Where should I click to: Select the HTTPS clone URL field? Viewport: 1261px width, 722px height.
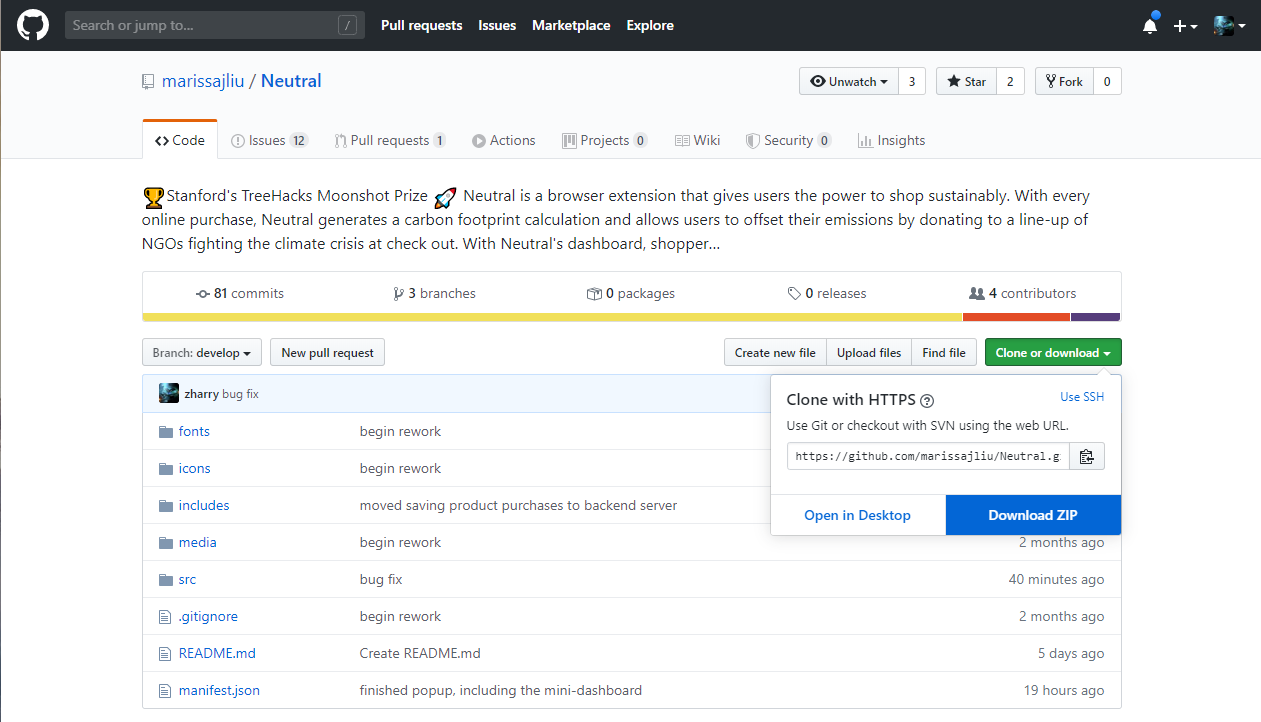(928, 456)
